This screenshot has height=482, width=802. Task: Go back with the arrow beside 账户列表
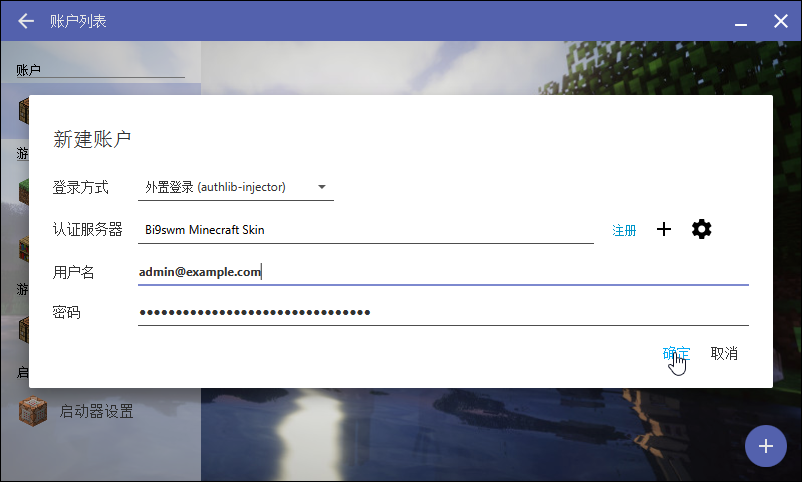[26, 21]
